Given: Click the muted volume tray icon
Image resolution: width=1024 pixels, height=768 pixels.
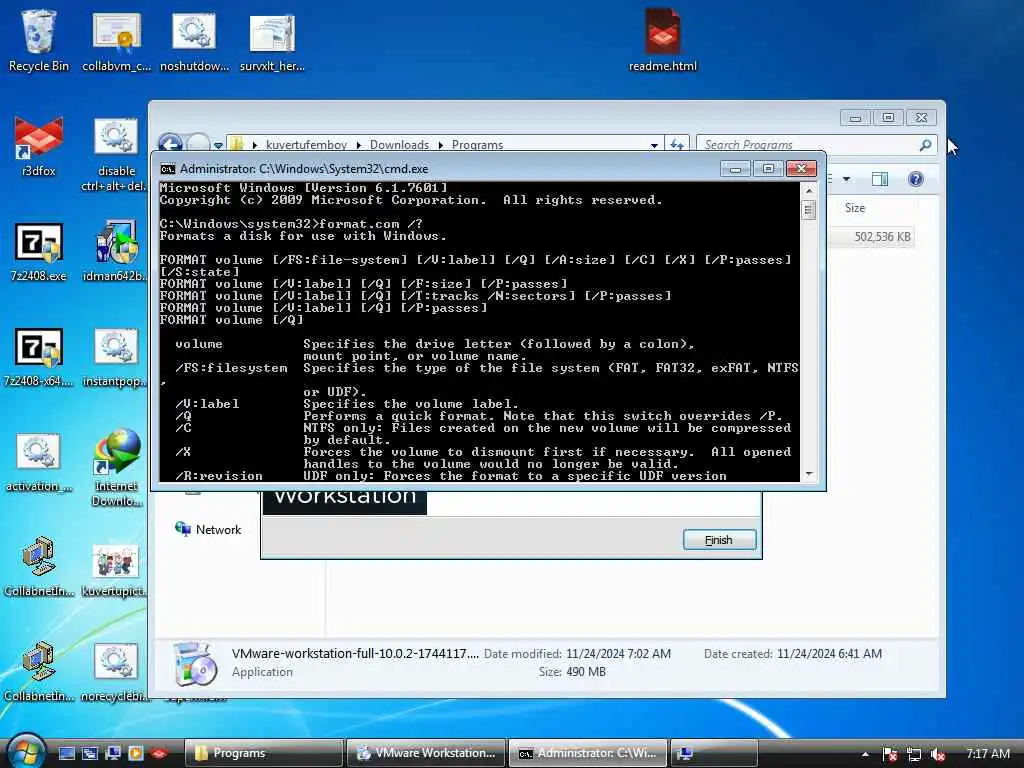Looking at the screenshot, I should click(x=938, y=754).
